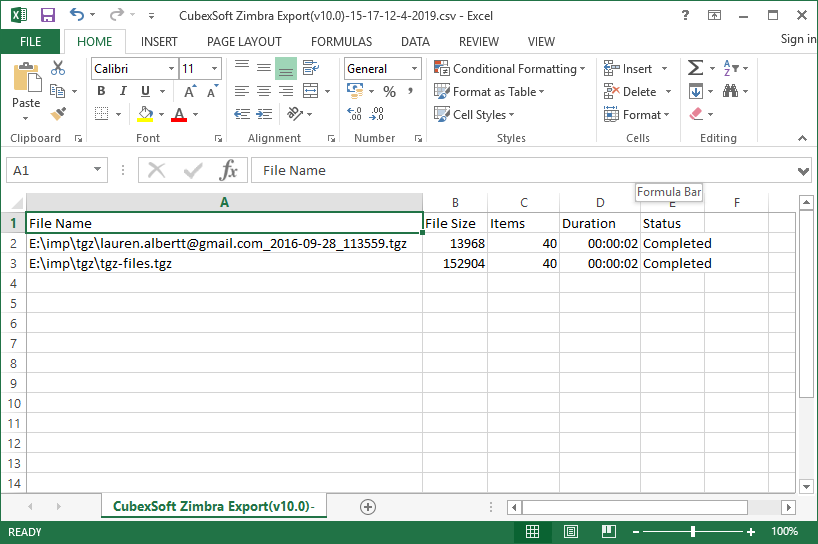
Task: Open the FORMULAS ribbon tab
Action: (341, 41)
